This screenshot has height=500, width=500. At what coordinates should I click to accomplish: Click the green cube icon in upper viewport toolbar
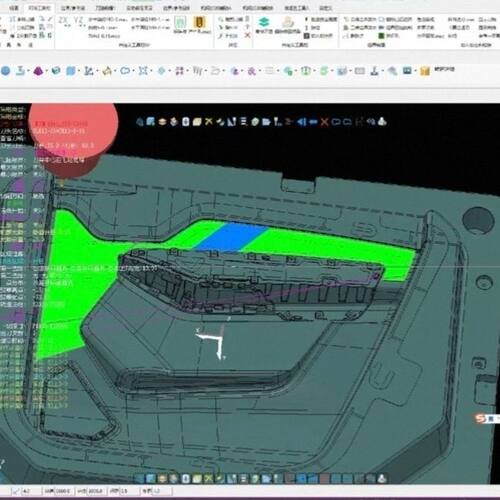255,122
